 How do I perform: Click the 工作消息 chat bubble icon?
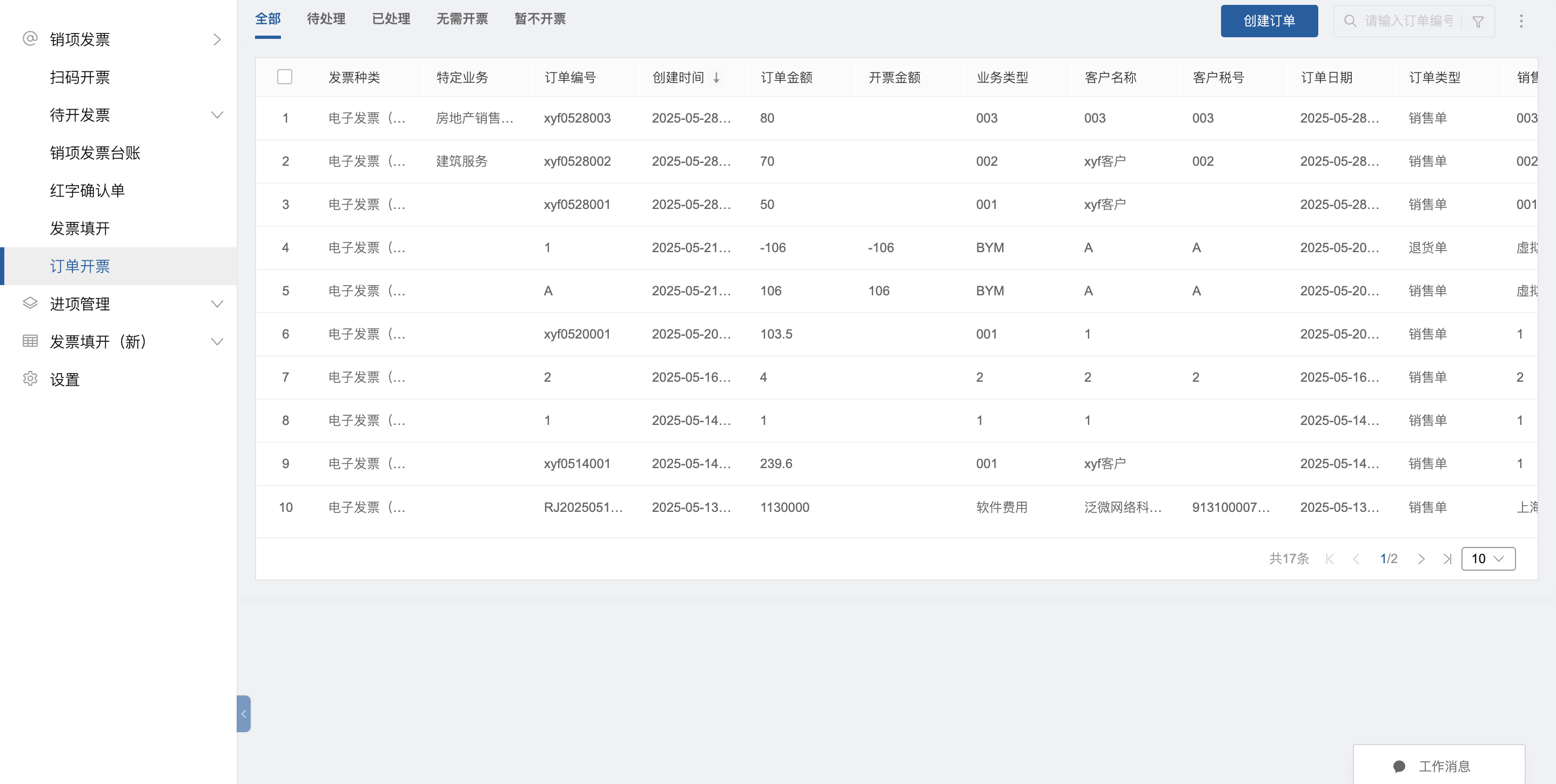coord(1399,767)
